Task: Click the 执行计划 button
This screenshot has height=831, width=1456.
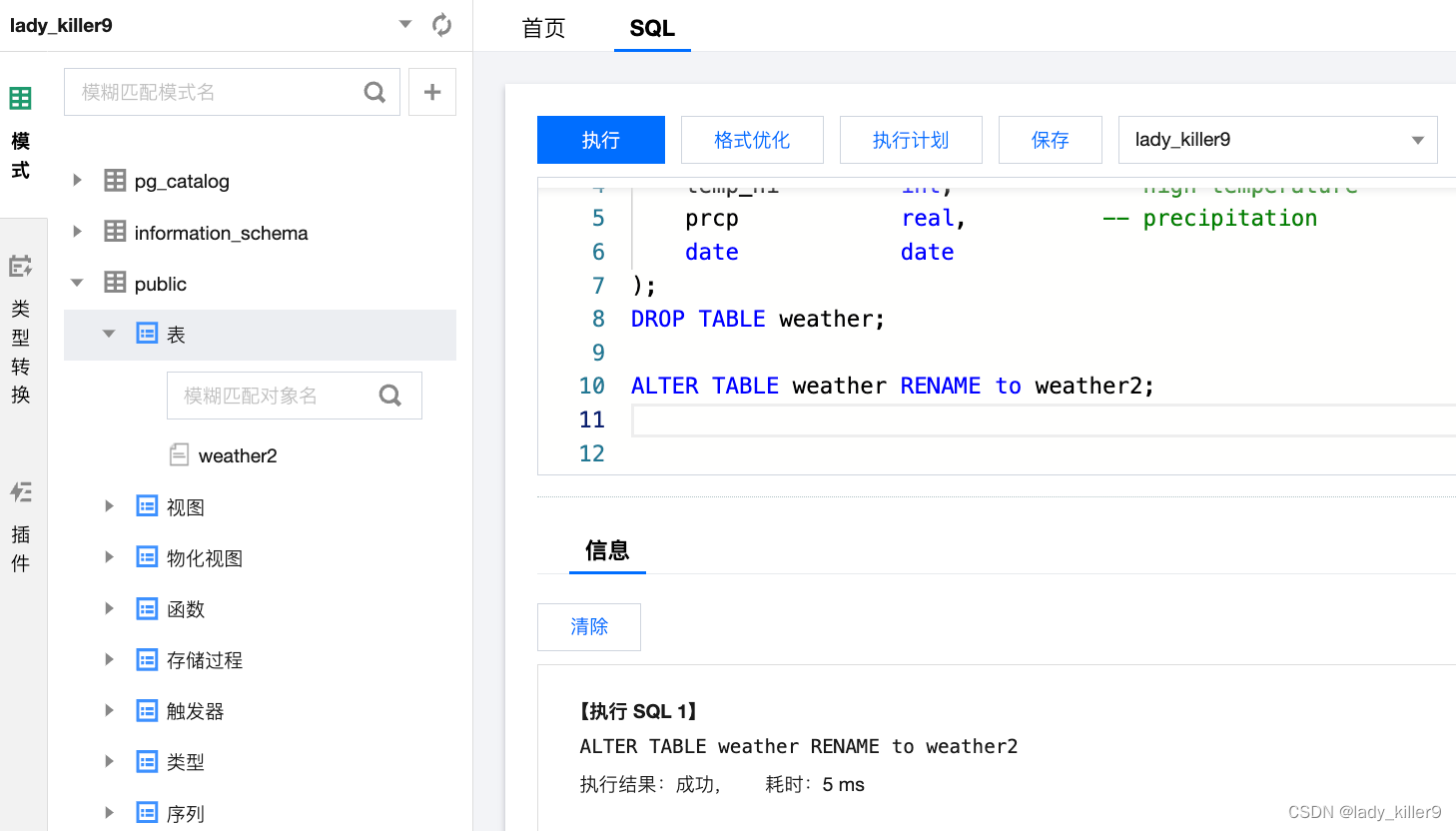Action: tap(911, 140)
